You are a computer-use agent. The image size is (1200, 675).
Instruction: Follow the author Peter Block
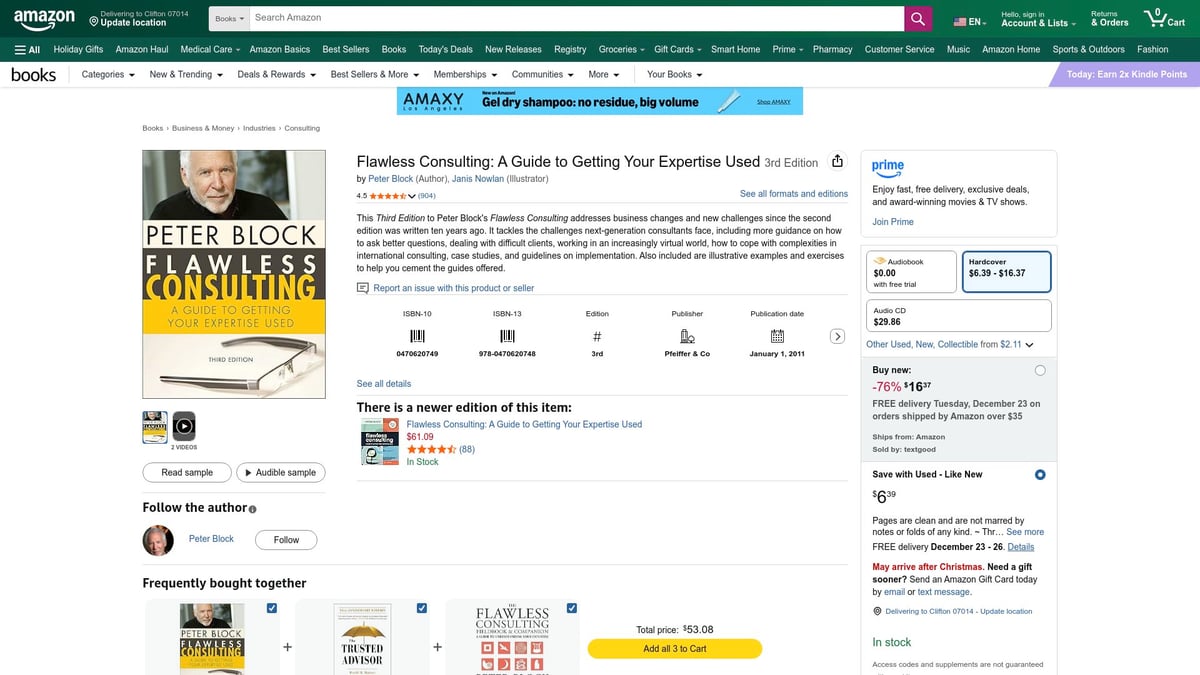[x=285, y=539]
